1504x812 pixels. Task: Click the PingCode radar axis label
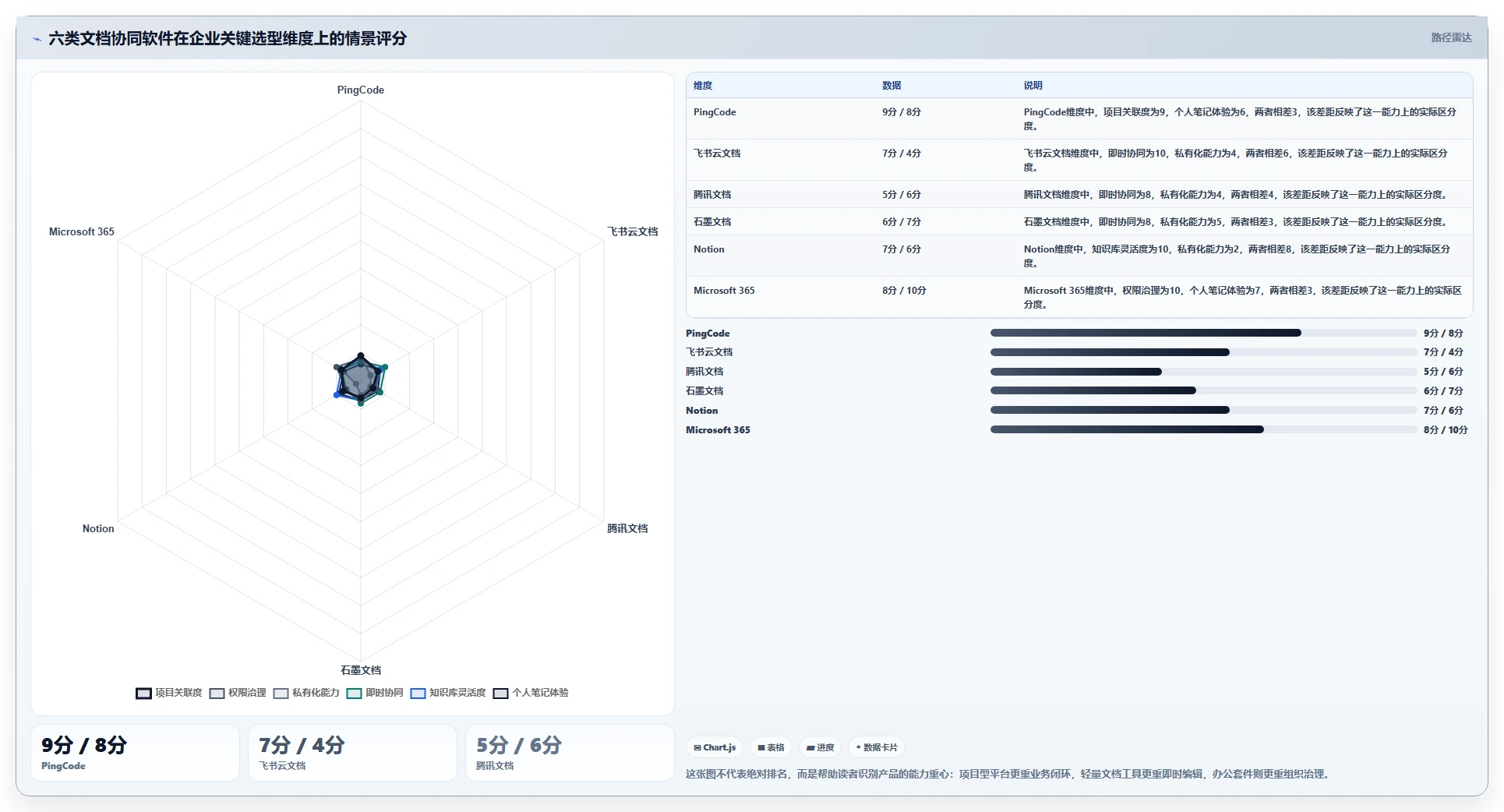tap(361, 90)
